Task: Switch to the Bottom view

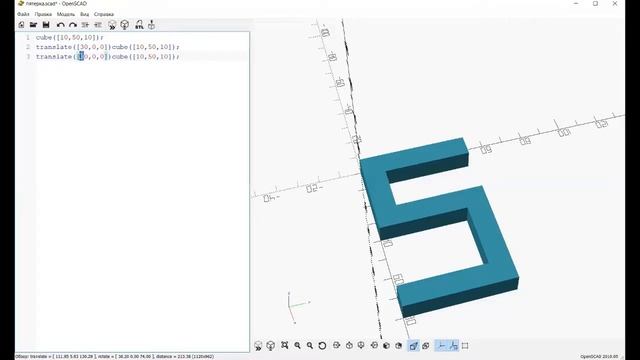Action: point(361,345)
